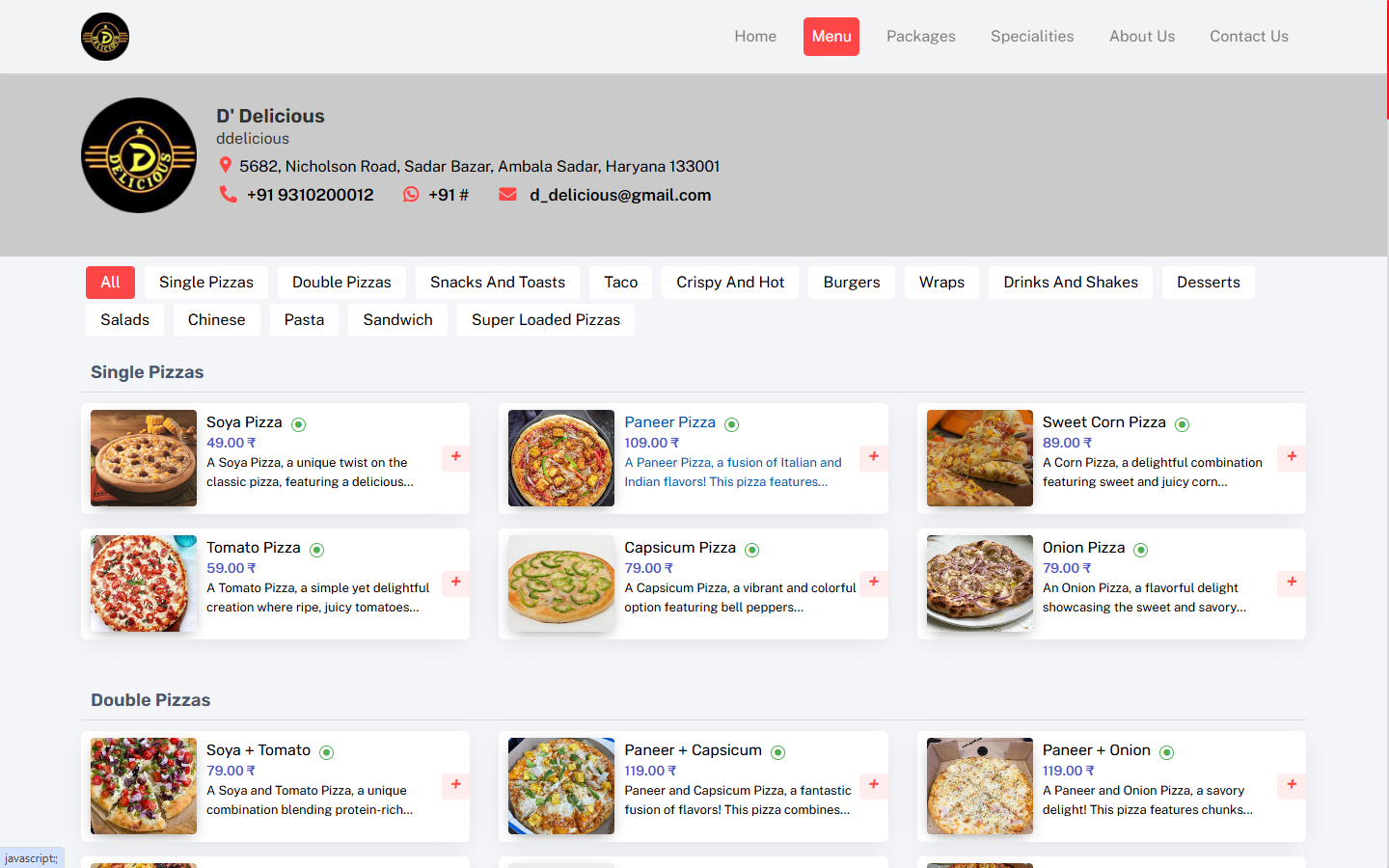
Task: Select the Super Loaded Pizzas category filter
Action: pyautogui.click(x=545, y=319)
